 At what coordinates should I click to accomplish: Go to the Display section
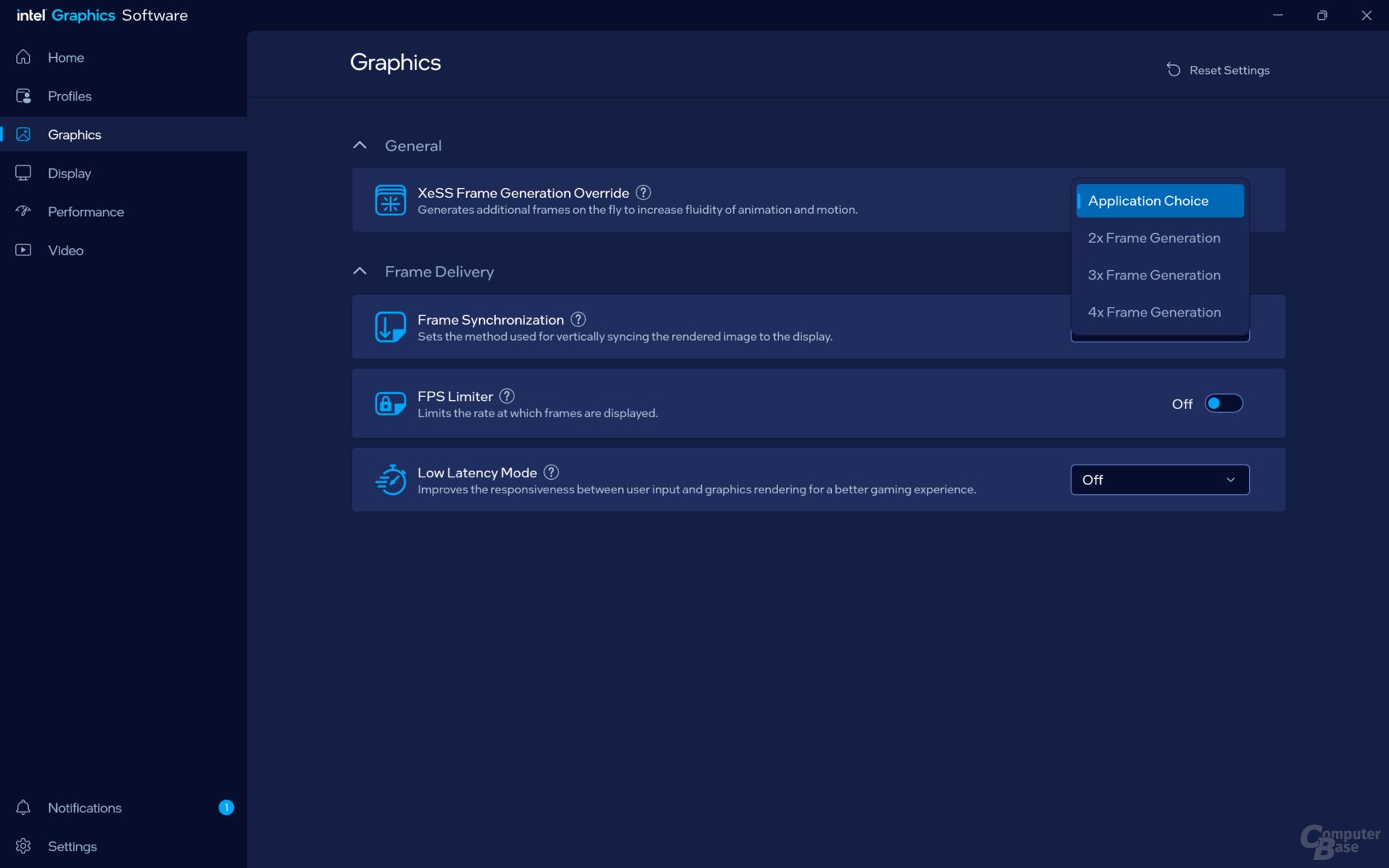point(69,174)
